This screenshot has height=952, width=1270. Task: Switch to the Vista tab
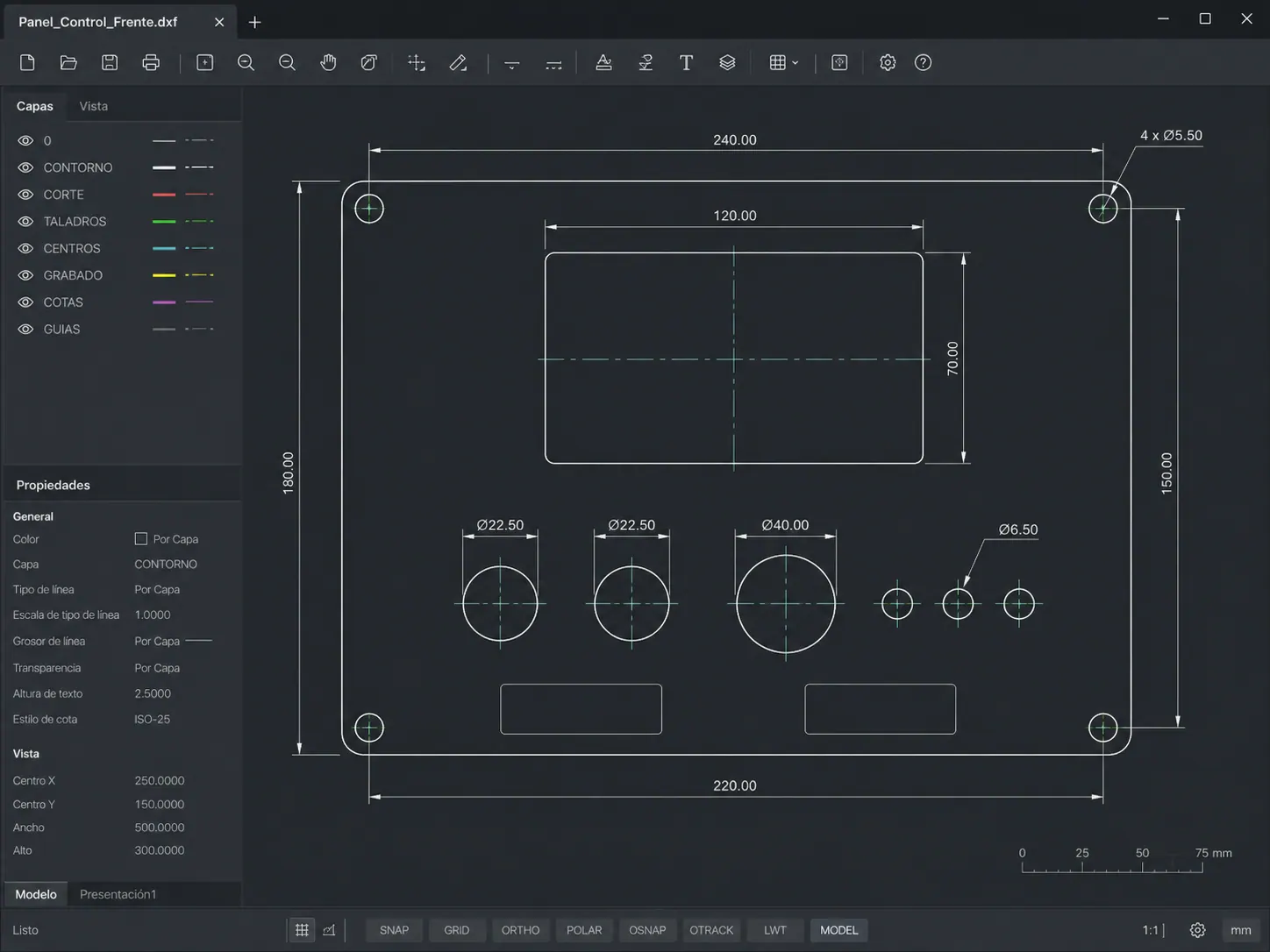point(94,106)
